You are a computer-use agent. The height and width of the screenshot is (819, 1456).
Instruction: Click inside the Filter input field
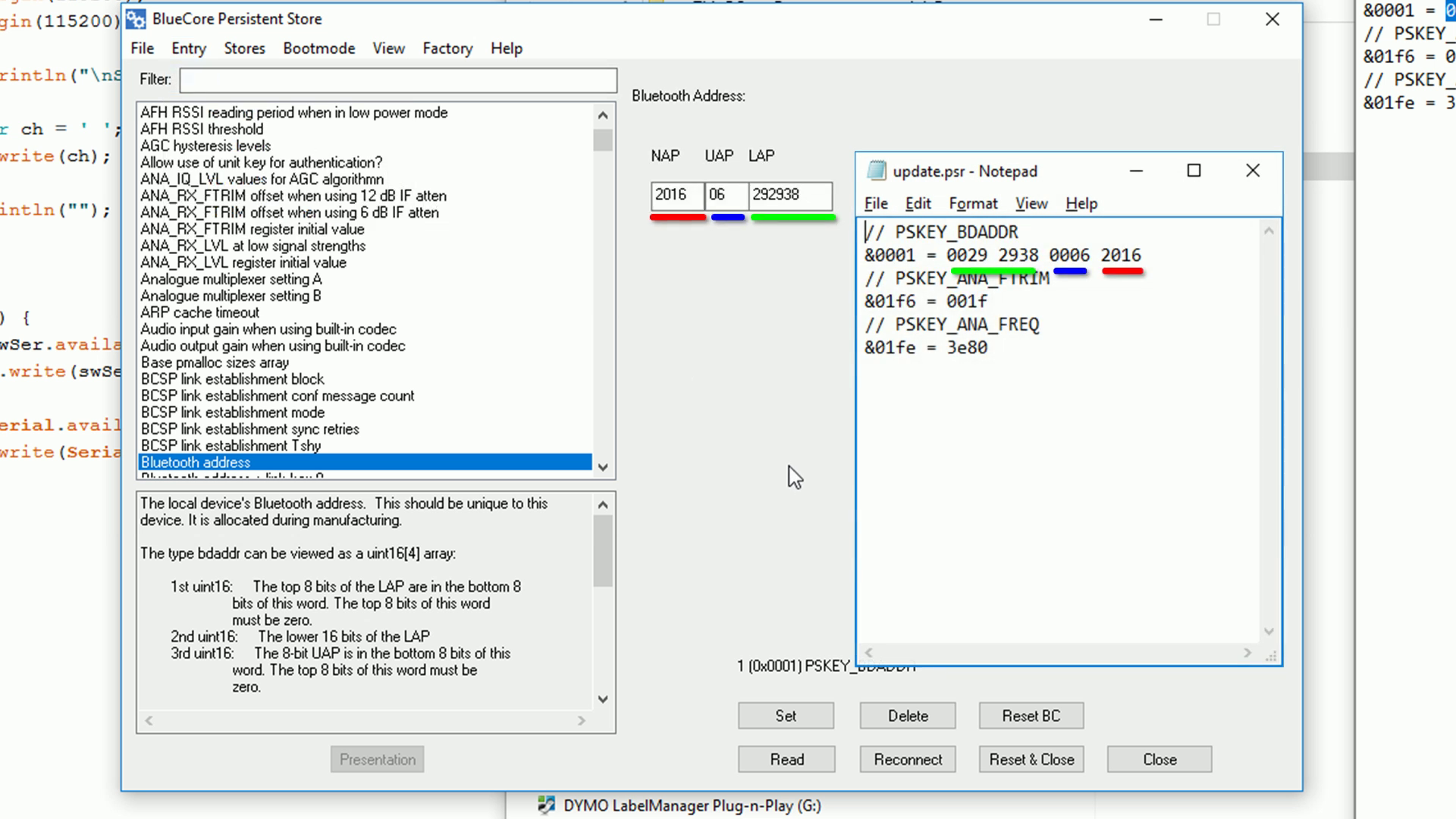(397, 80)
